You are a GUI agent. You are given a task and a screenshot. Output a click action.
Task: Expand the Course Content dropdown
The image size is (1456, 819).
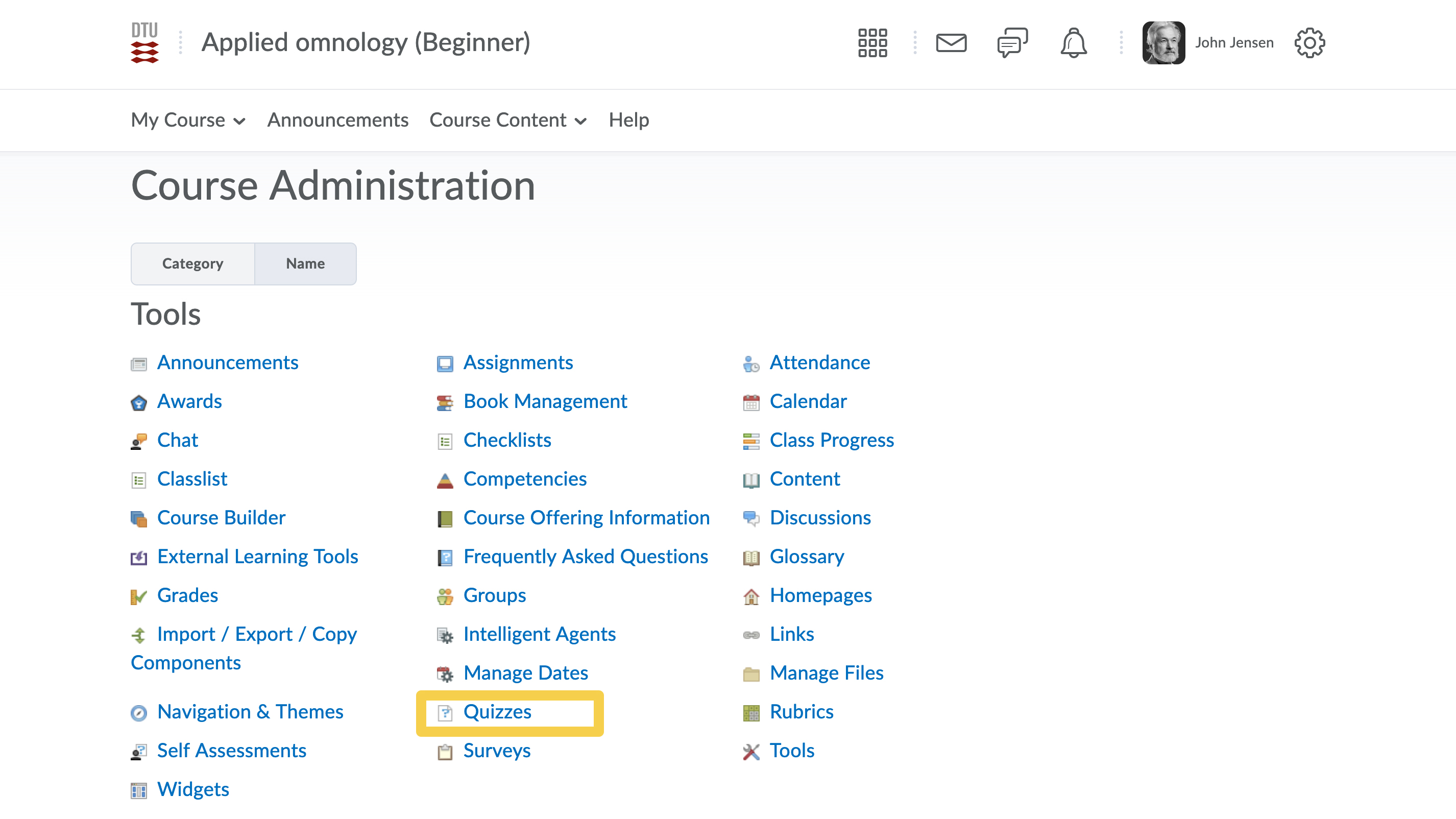[x=507, y=121]
